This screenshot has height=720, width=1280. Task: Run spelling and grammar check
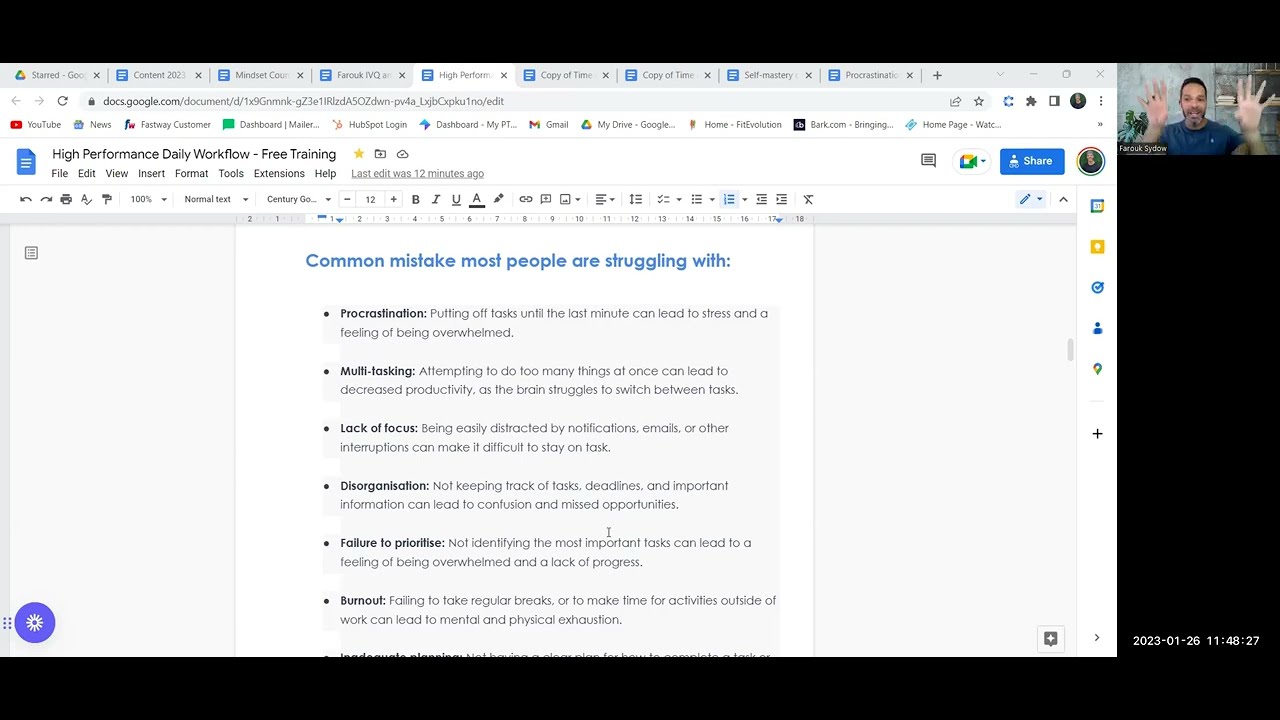pos(86,199)
